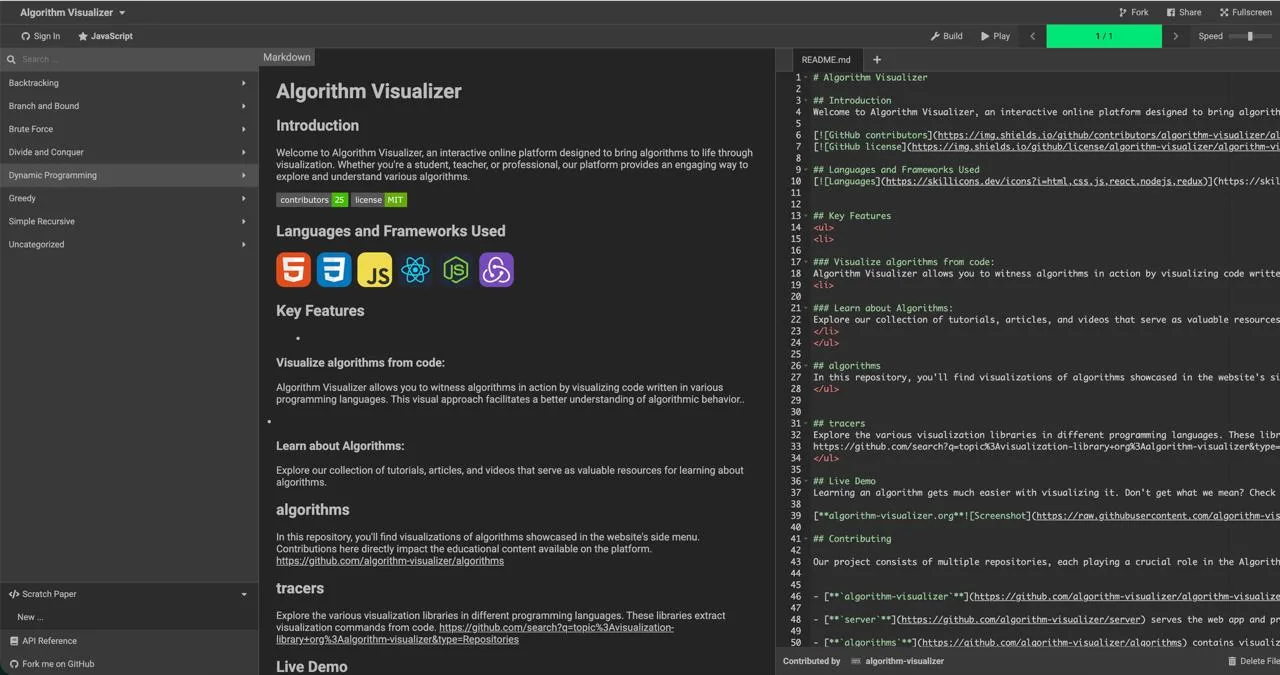Screen dimensions: 1280x675
Task: Click 'Learn about Algorithms:' preview heading
Action: point(340,446)
